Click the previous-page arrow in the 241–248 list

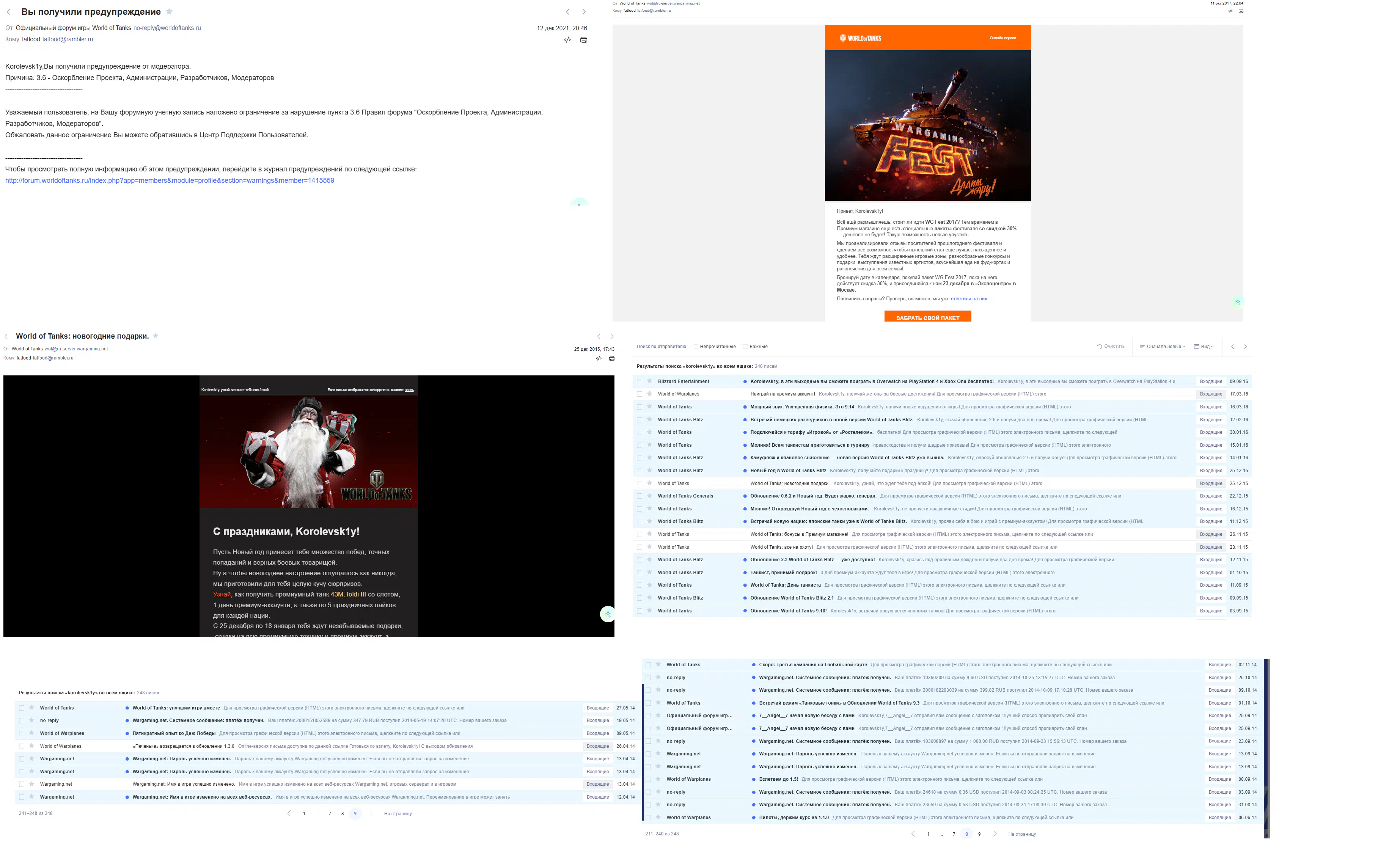tap(289, 814)
